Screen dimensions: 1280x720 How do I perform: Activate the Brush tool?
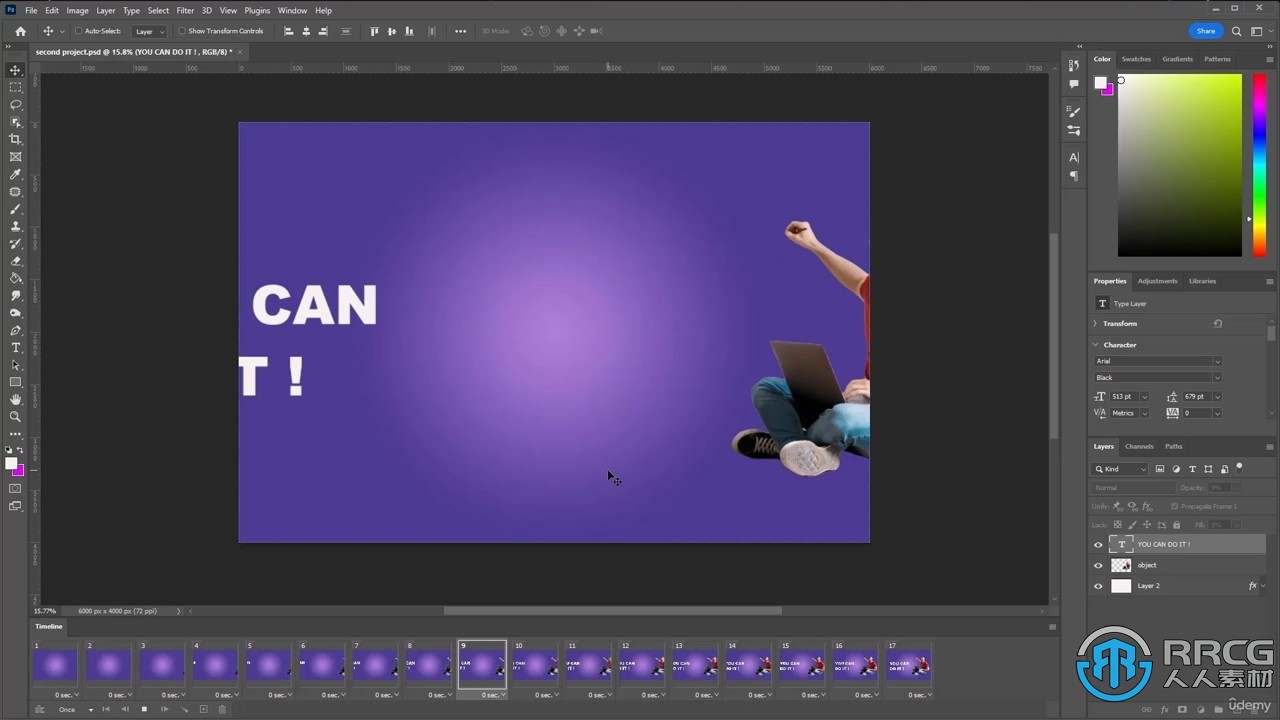click(x=15, y=209)
